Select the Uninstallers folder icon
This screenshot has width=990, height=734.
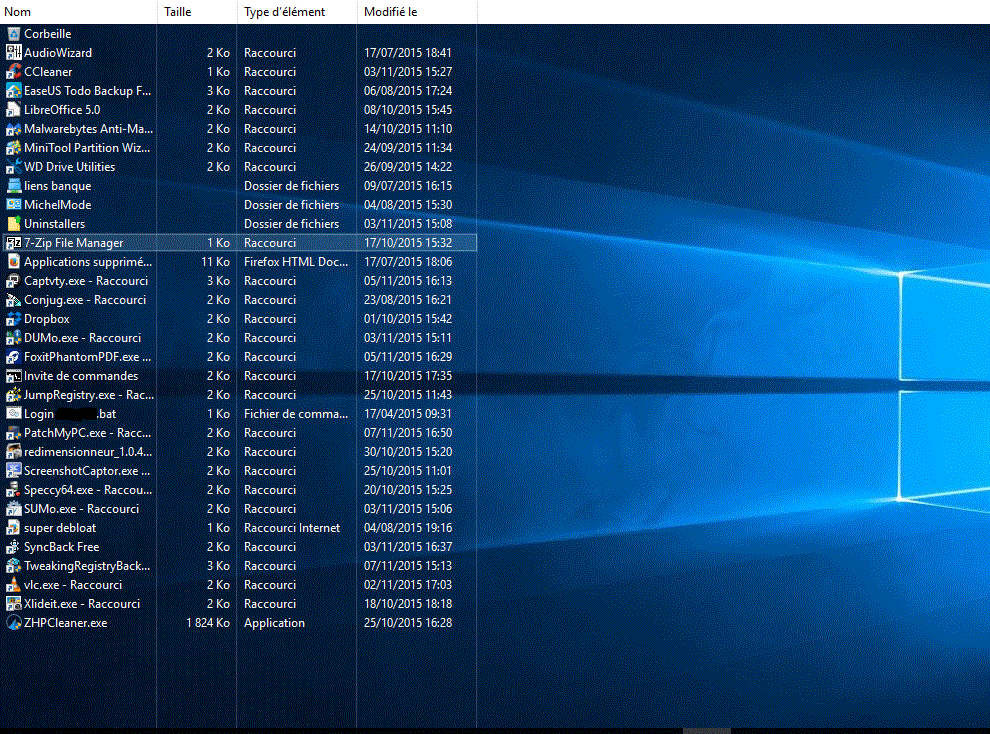click(13, 223)
